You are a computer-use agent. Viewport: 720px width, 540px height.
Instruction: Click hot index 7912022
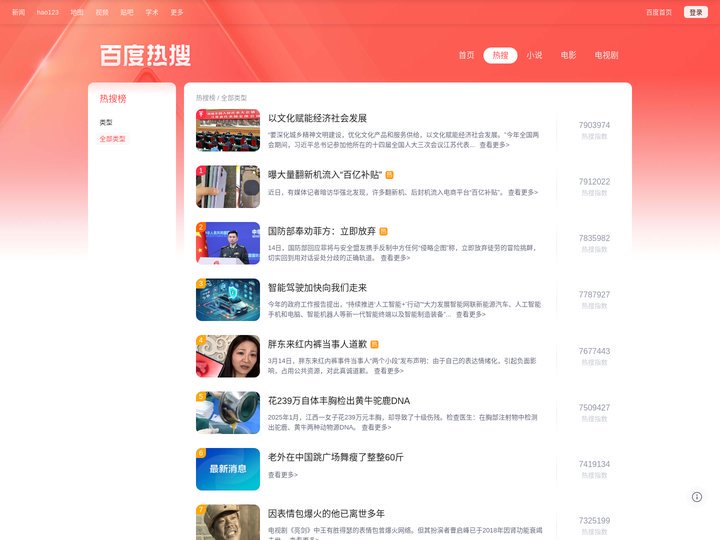click(594, 182)
